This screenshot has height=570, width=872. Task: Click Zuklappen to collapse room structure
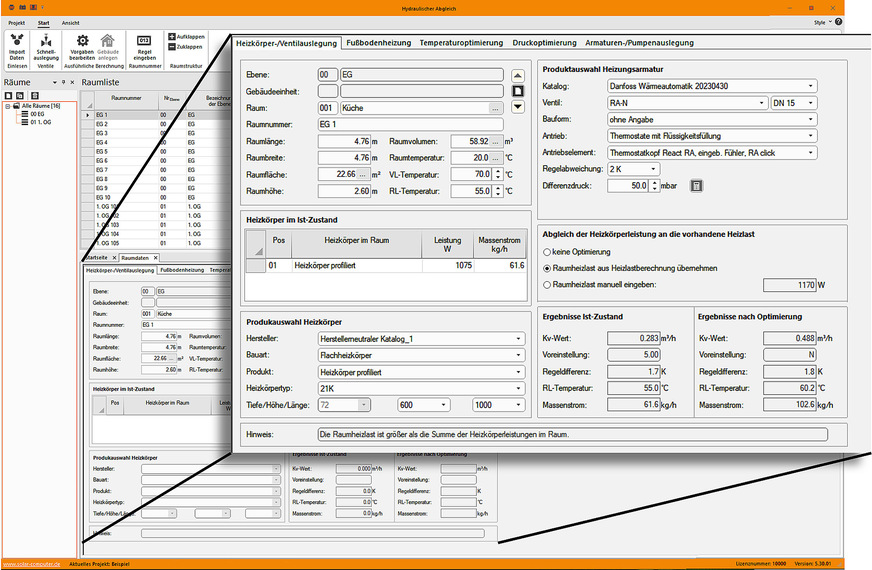(x=185, y=47)
